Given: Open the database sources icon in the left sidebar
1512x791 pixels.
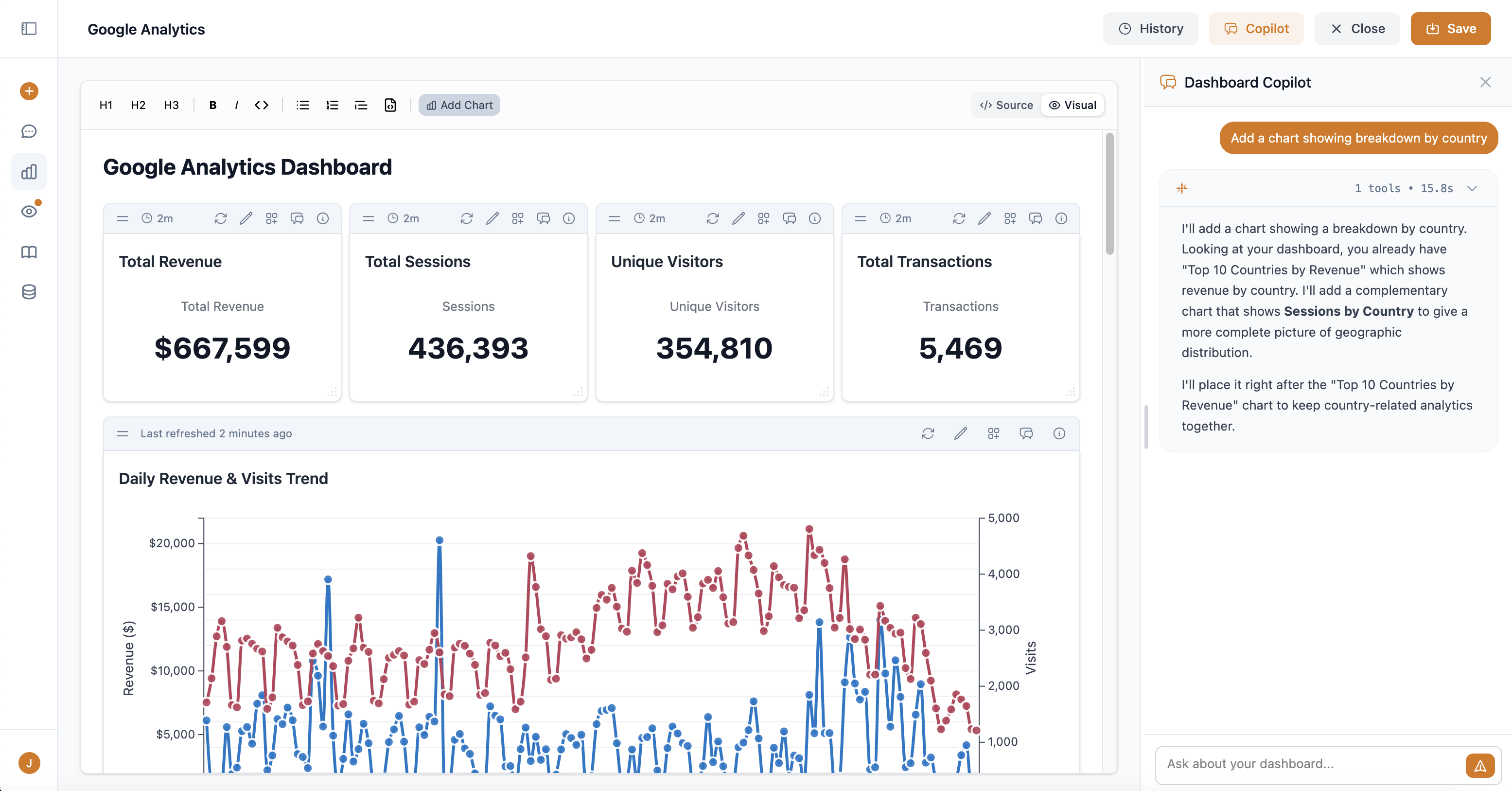Looking at the screenshot, I should [29, 292].
